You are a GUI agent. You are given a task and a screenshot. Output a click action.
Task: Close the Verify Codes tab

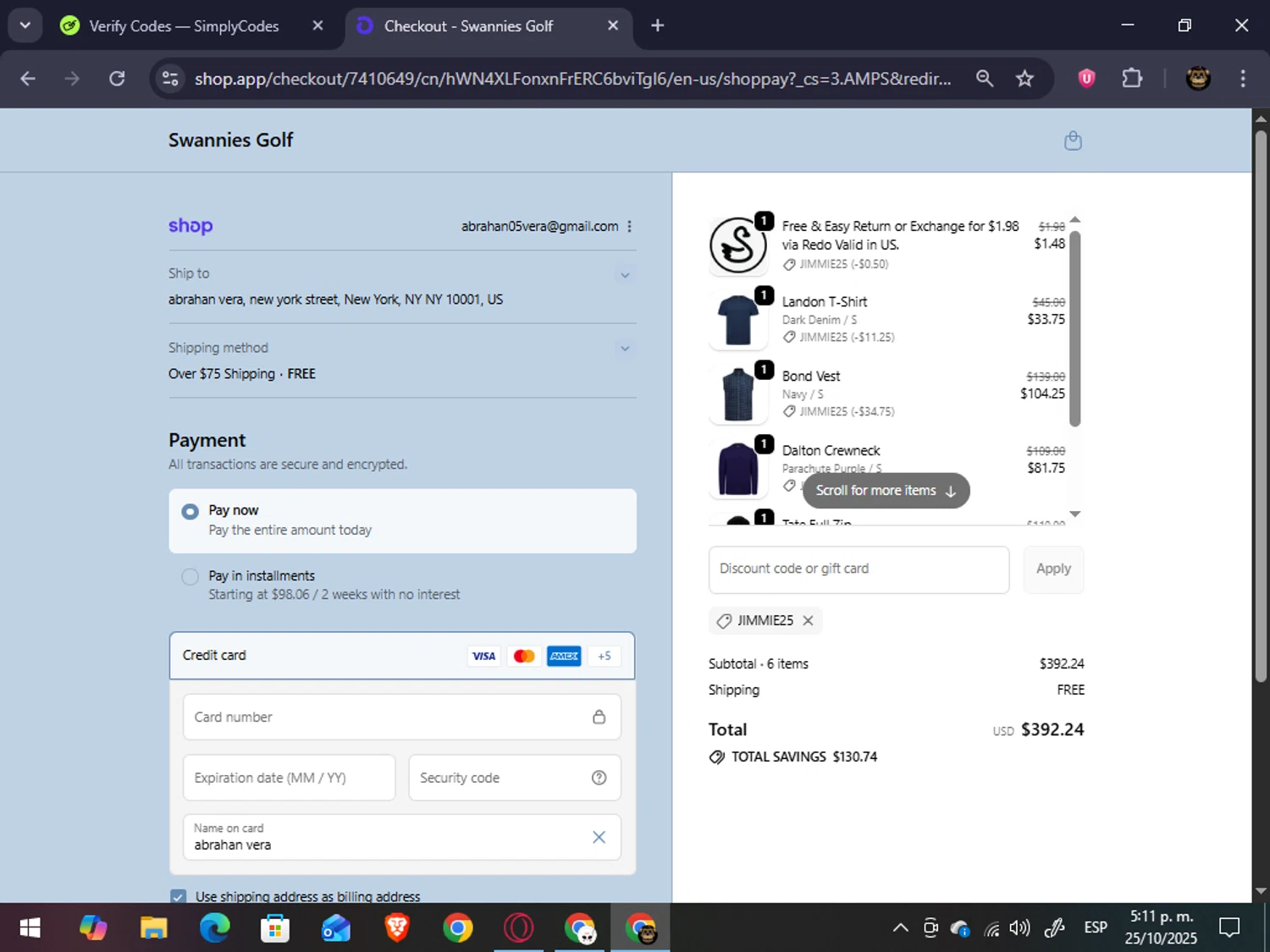(x=317, y=25)
